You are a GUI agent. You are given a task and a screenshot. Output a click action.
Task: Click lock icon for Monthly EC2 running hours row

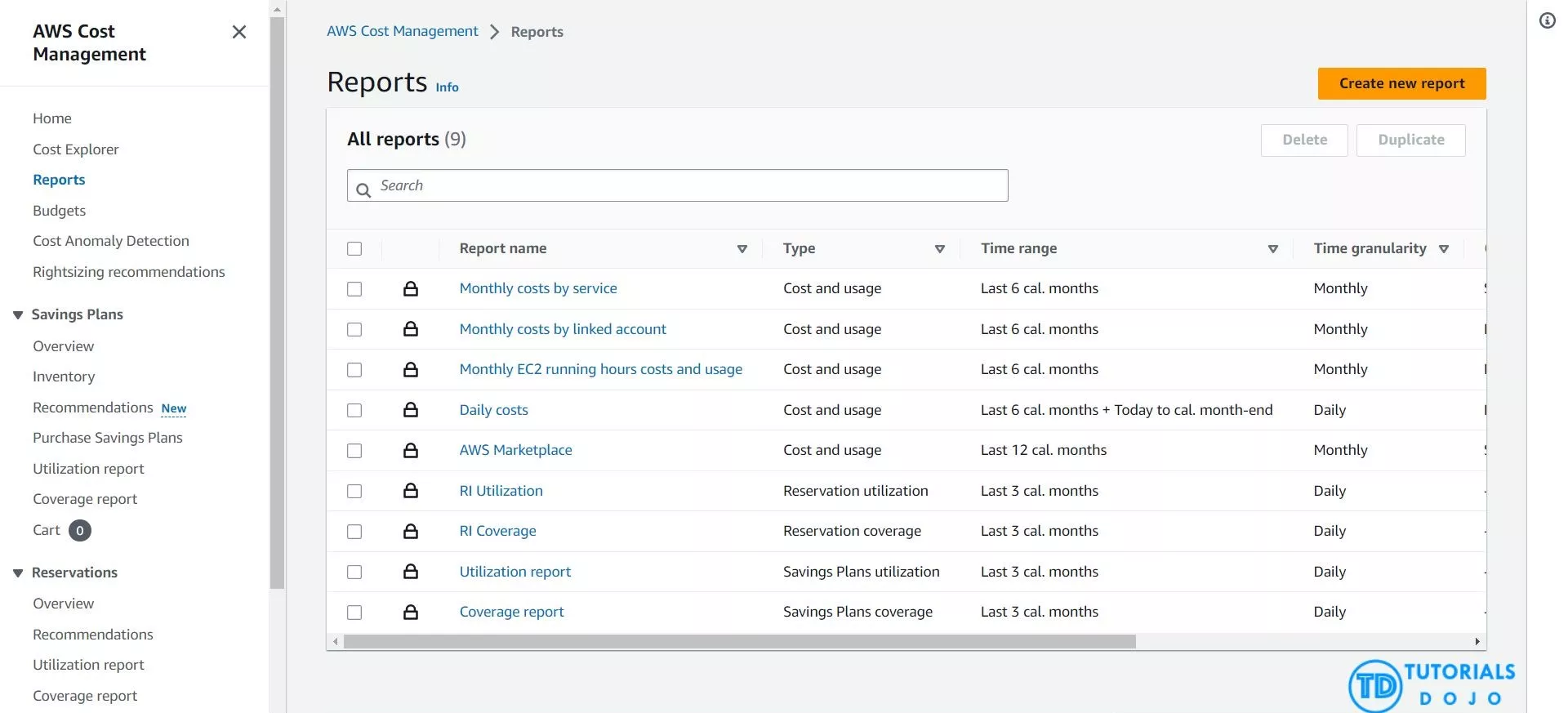(411, 369)
